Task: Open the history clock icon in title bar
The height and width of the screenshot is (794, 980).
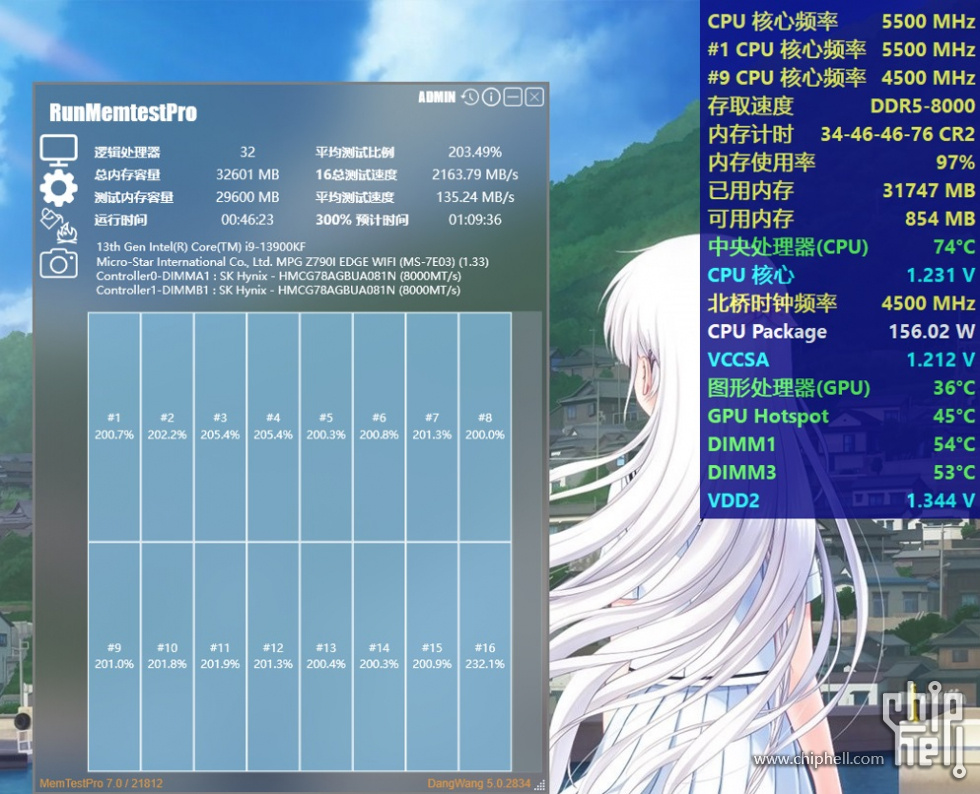Action: (x=470, y=97)
